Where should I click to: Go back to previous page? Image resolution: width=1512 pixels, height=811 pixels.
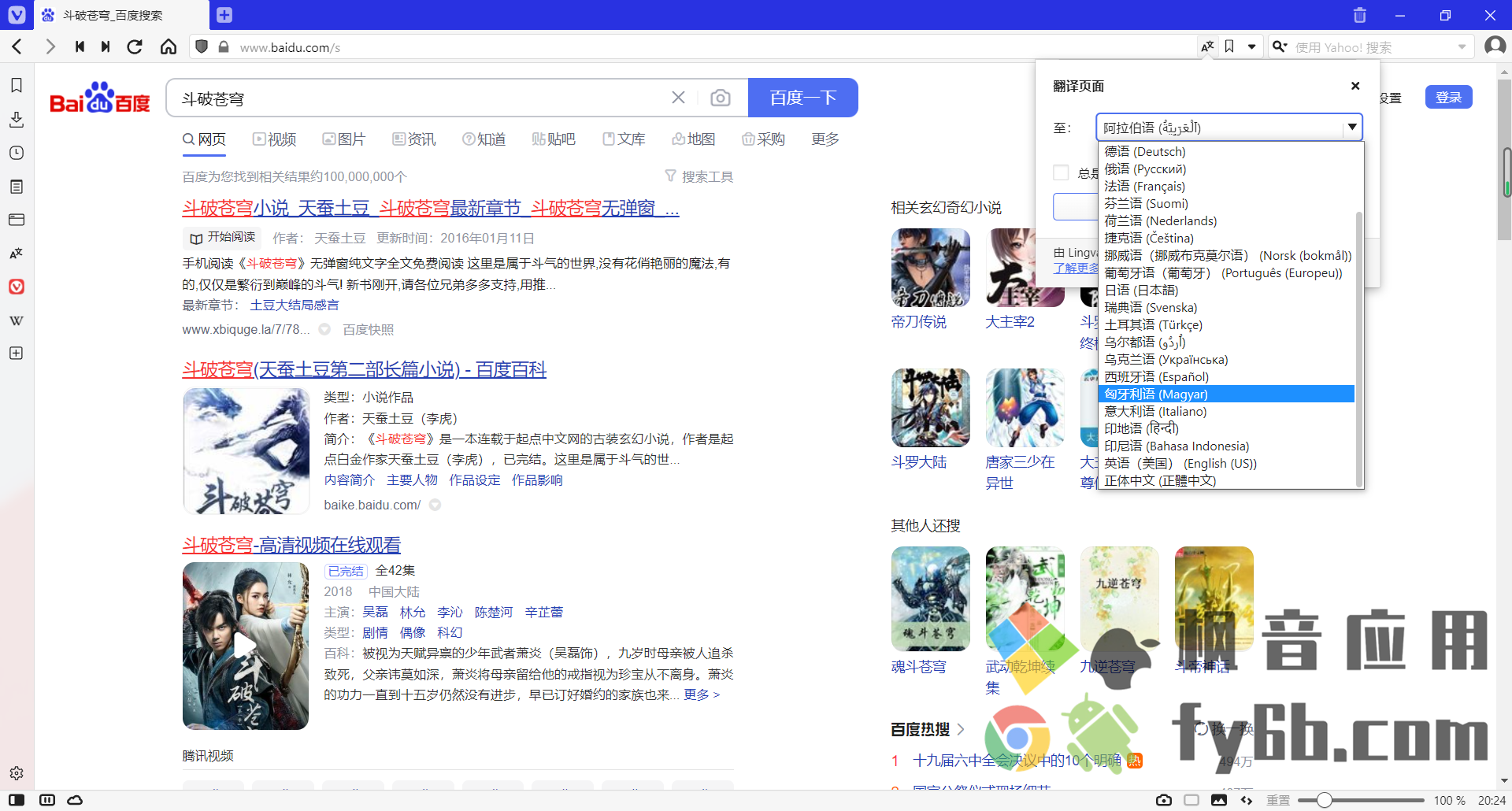pos(17,47)
